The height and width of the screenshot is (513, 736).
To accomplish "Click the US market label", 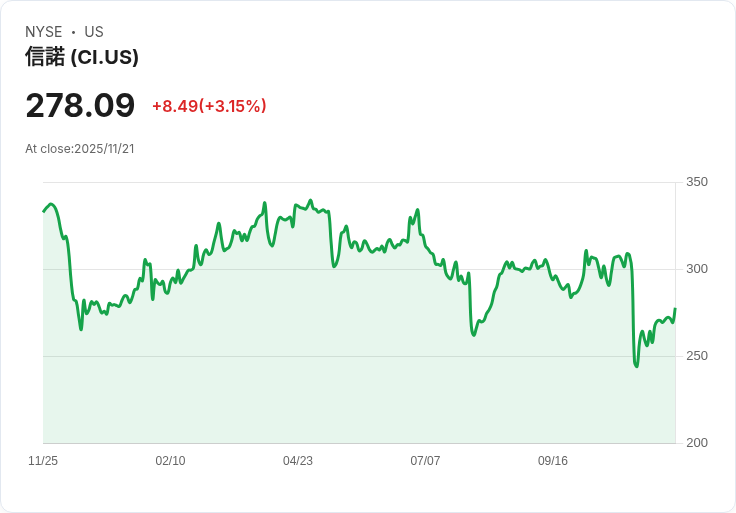I will click(x=94, y=32).
